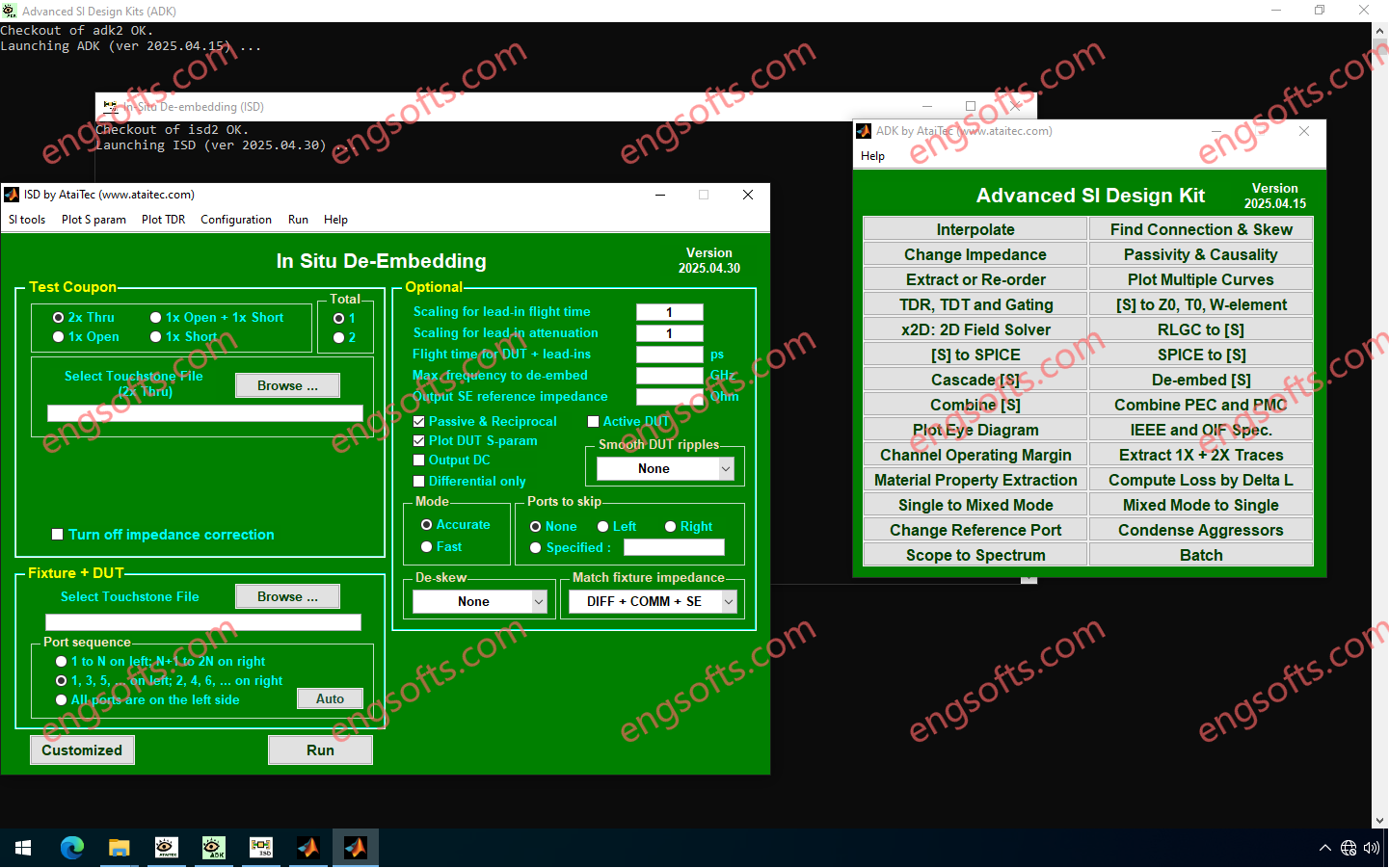Click the ISD by AtaiTec window title icon
The height and width of the screenshot is (868, 1389).
(x=12, y=195)
